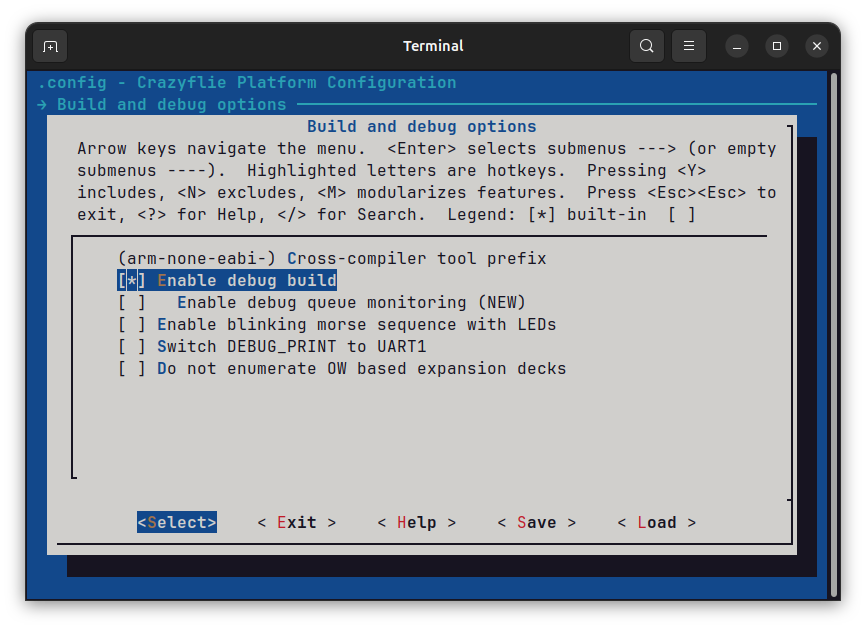
Task: Click the terminal vertical scrollbar
Action: pyautogui.click(x=834, y=335)
